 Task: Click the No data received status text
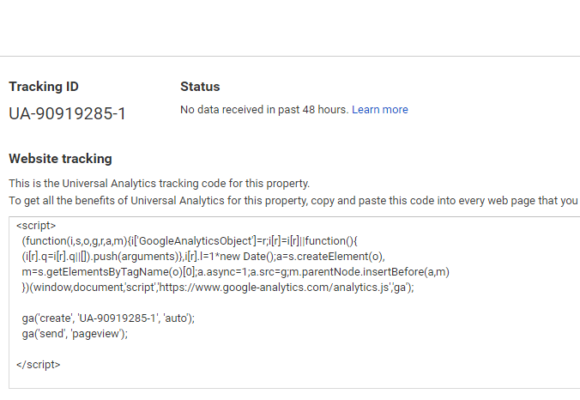point(264,110)
